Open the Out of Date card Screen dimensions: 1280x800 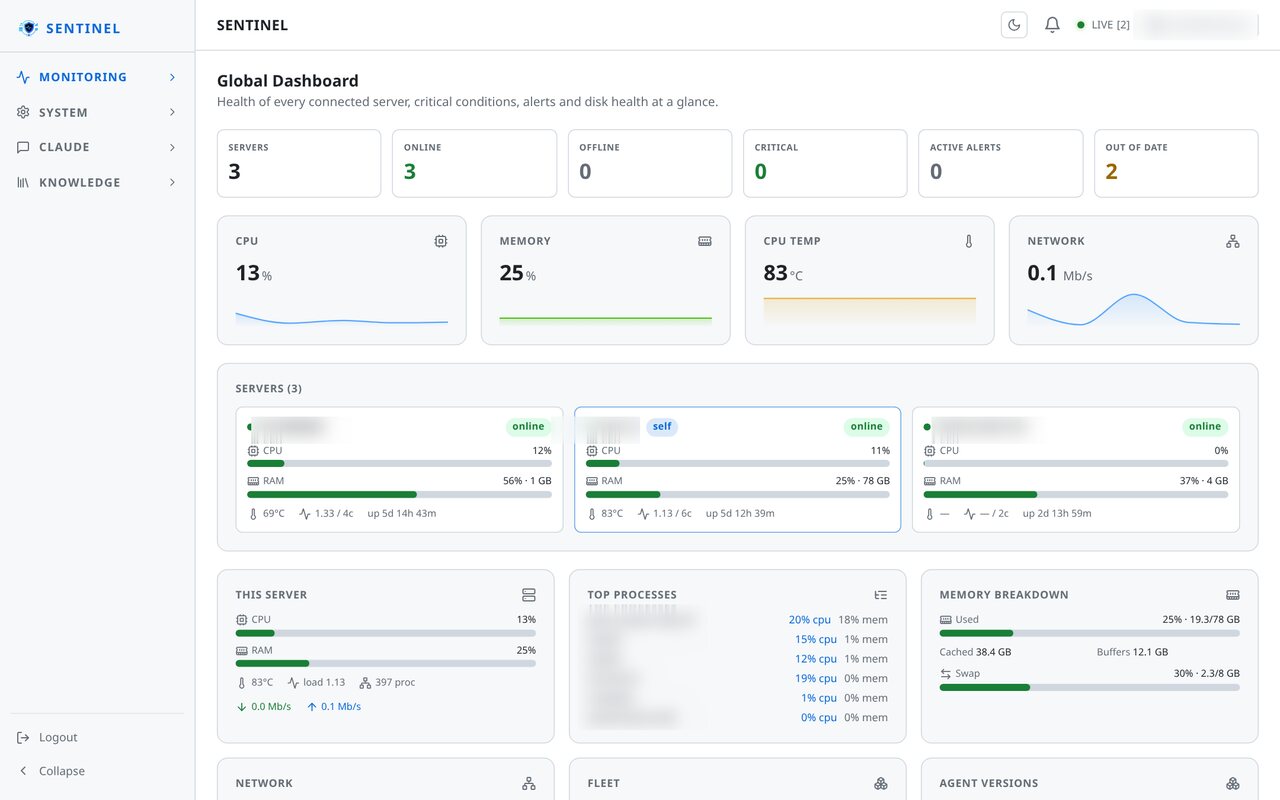[1176, 163]
